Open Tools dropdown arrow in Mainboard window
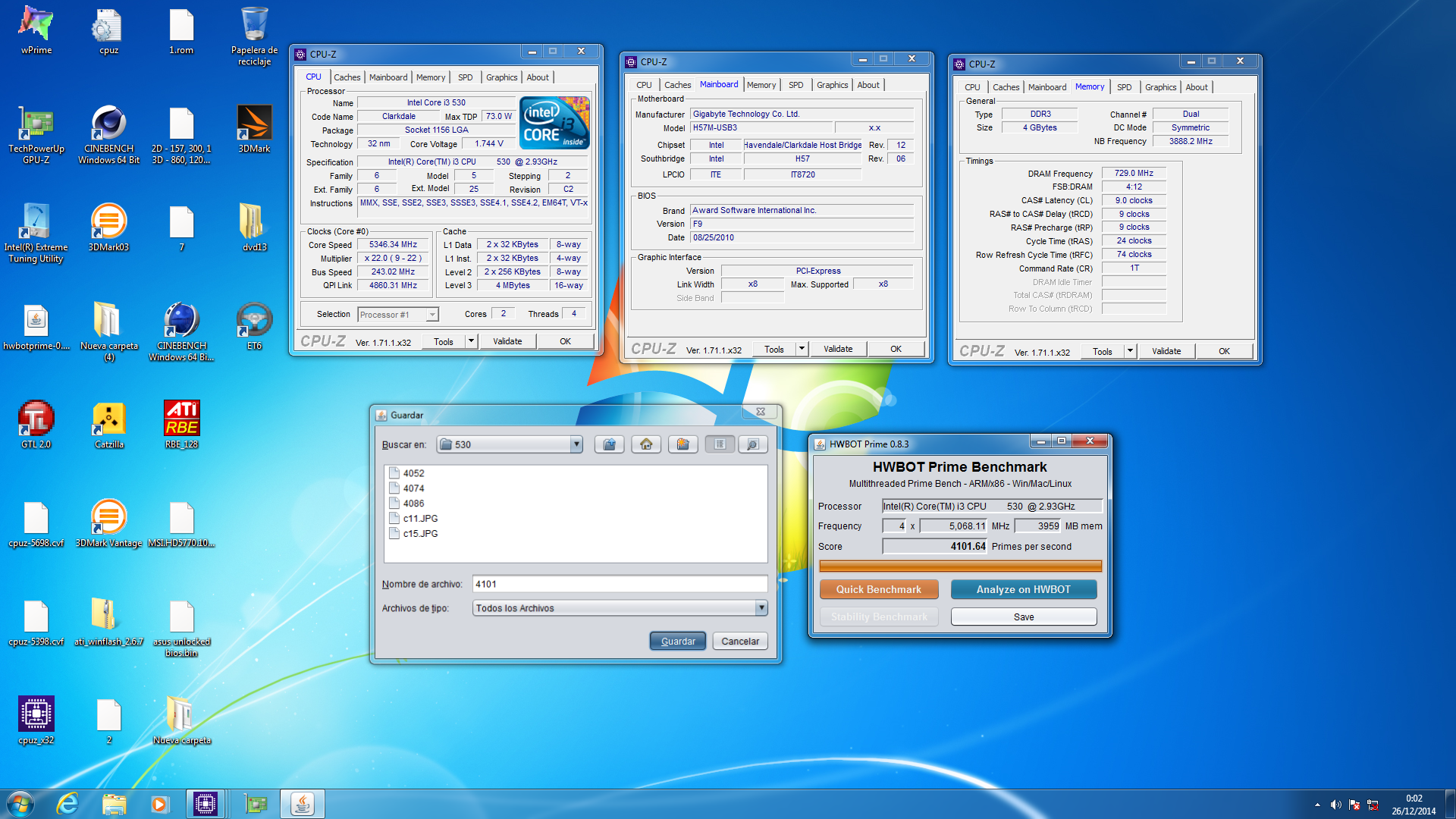 [802, 349]
